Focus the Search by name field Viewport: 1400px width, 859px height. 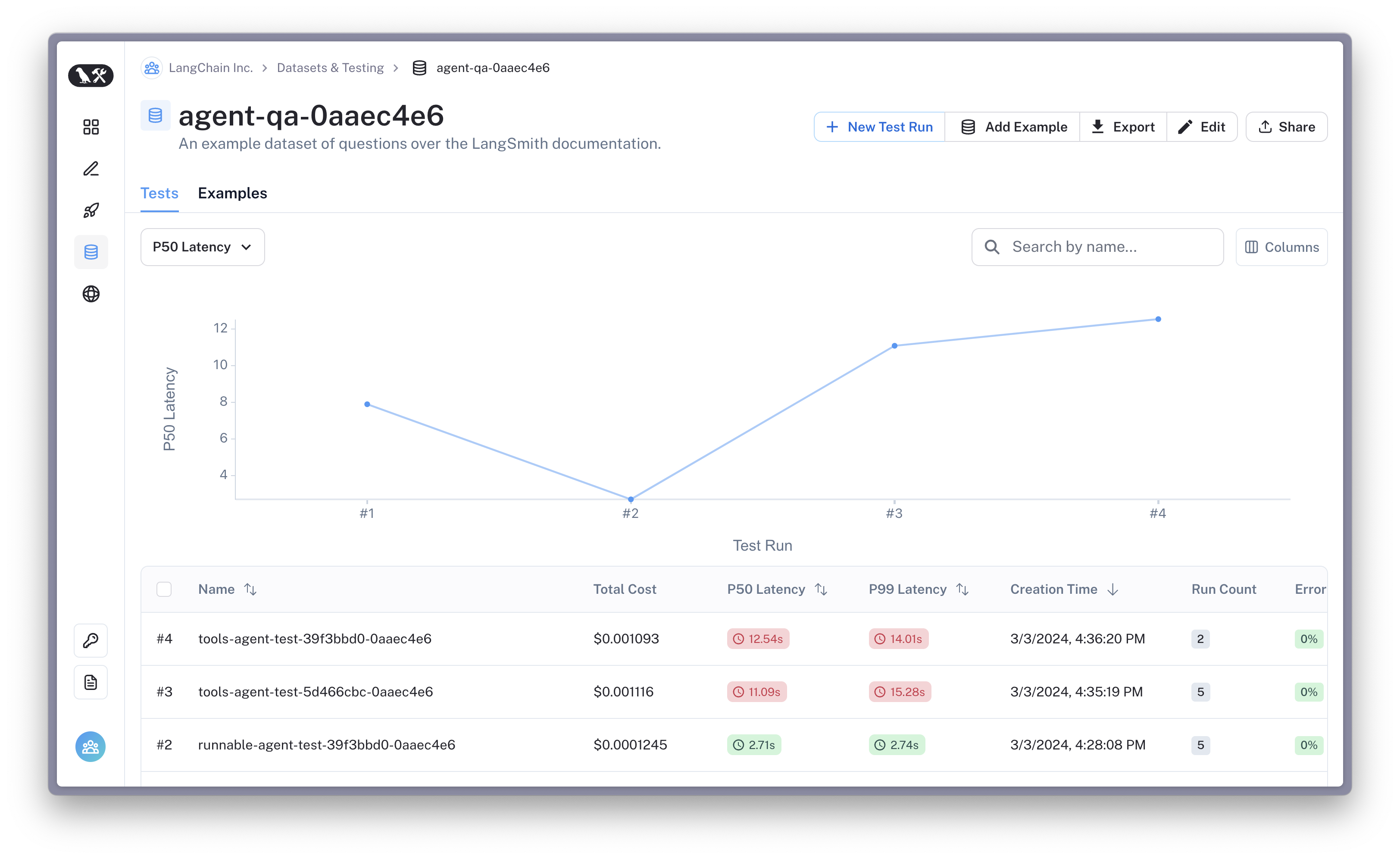coord(1098,247)
